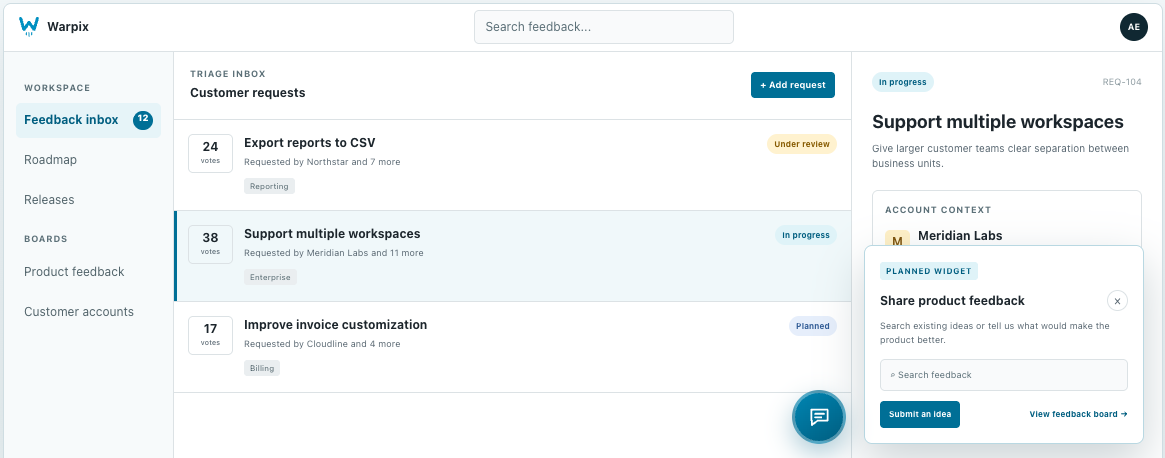Click the In progress badge in request list

[x=805, y=235]
